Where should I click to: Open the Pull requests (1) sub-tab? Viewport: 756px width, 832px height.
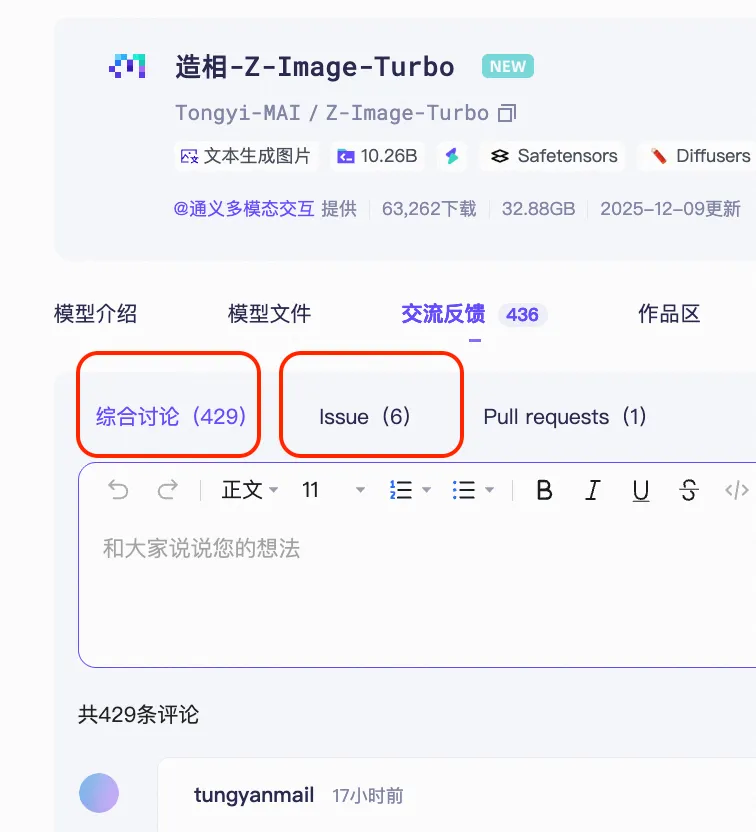564,417
